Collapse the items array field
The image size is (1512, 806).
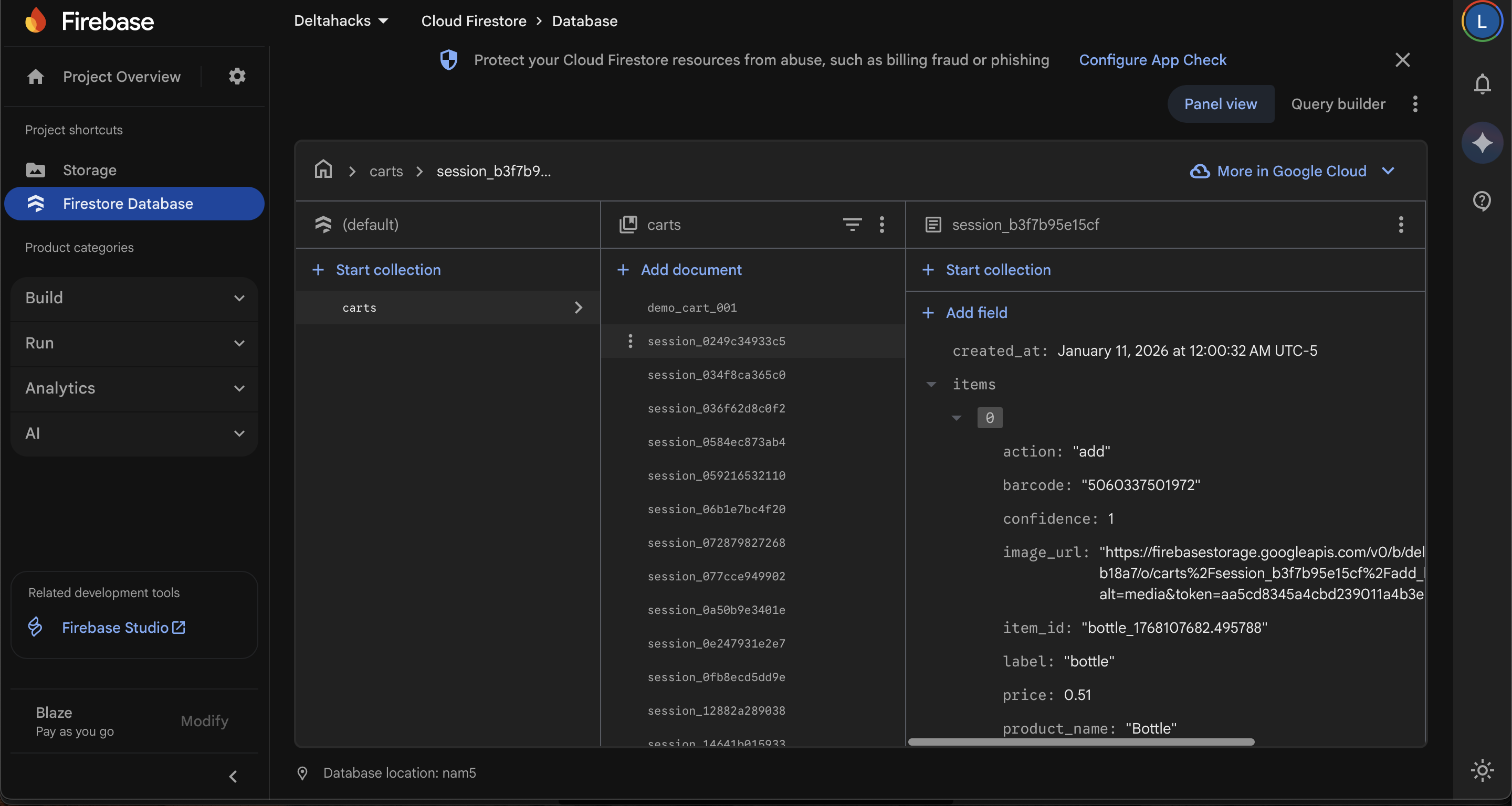click(x=930, y=384)
